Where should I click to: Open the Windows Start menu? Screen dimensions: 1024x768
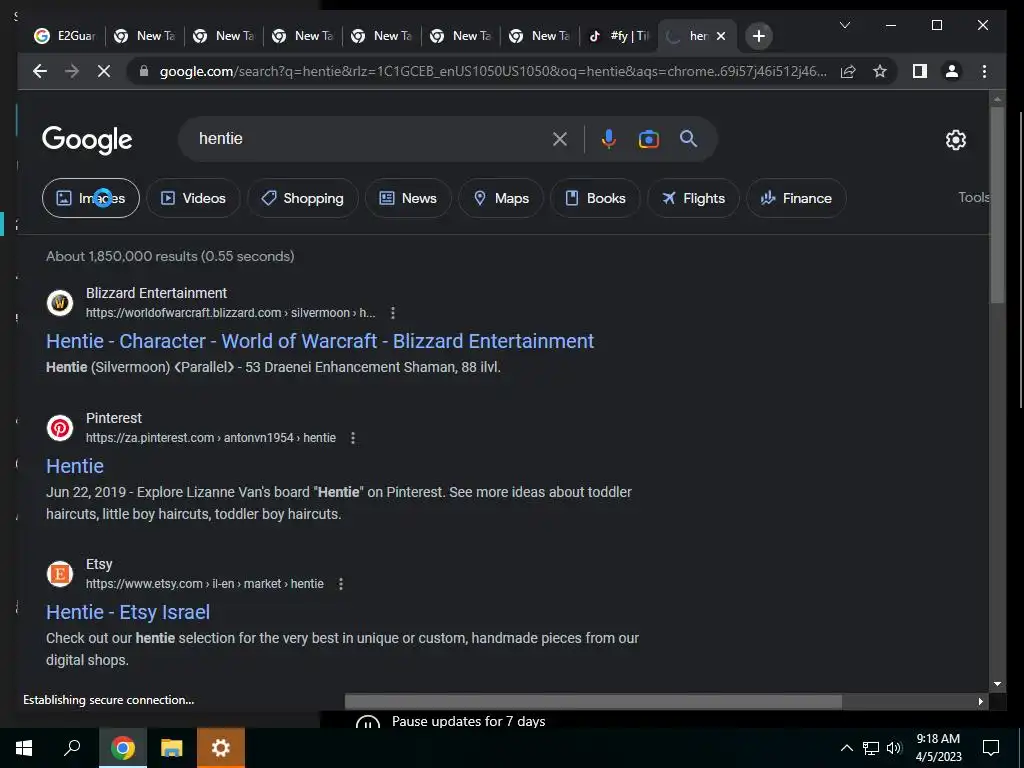click(24, 748)
